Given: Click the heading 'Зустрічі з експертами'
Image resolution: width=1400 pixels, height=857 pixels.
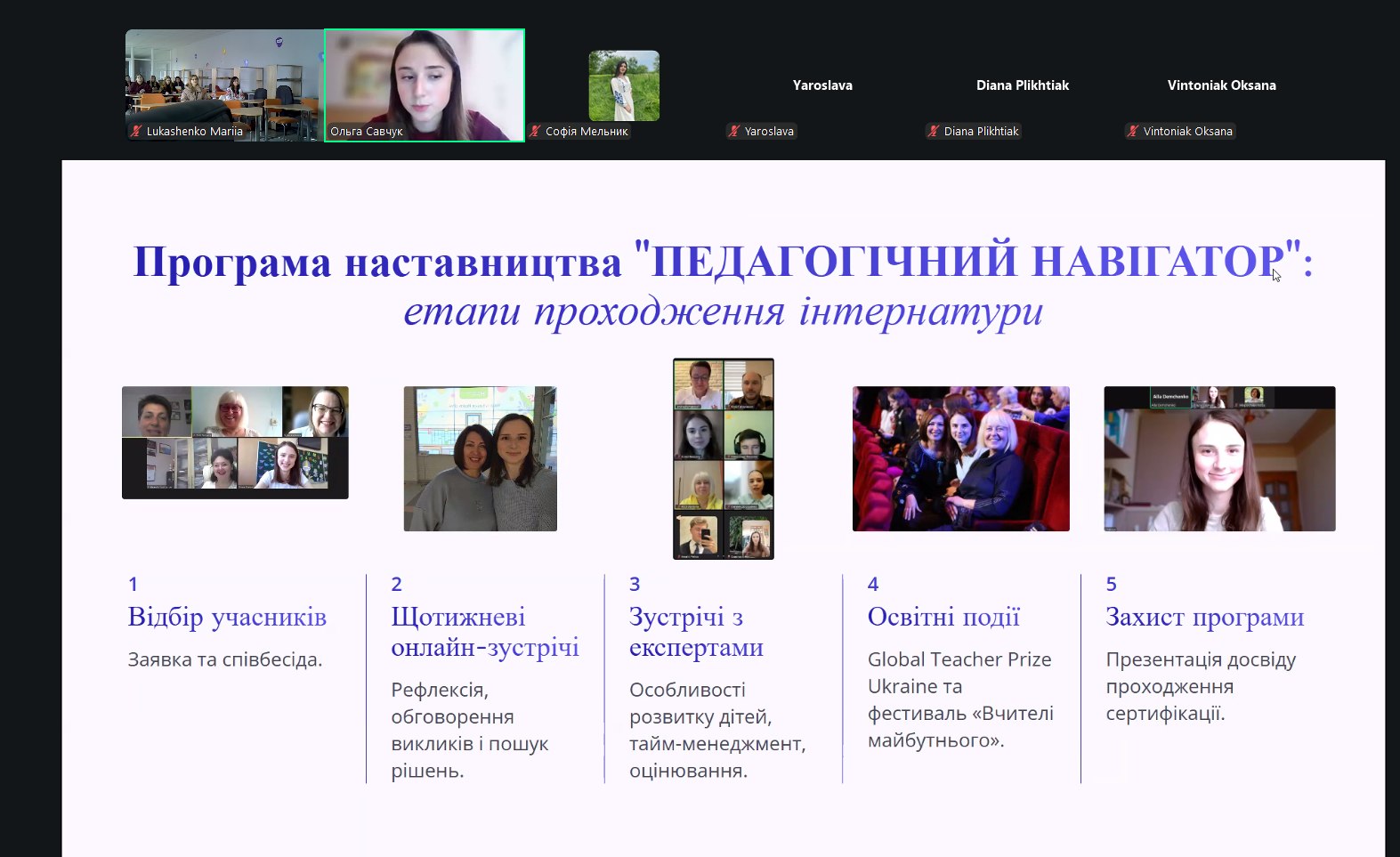Looking at the screenshot, I should pyautogui.click(x=696, y=633).
